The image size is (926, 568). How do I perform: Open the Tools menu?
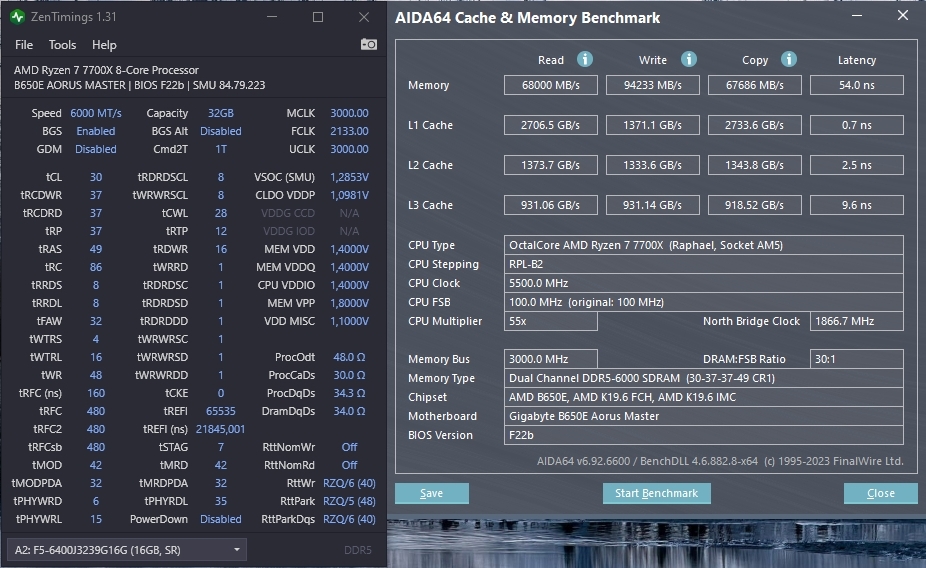pyautogui.click(x=62, y=45)
